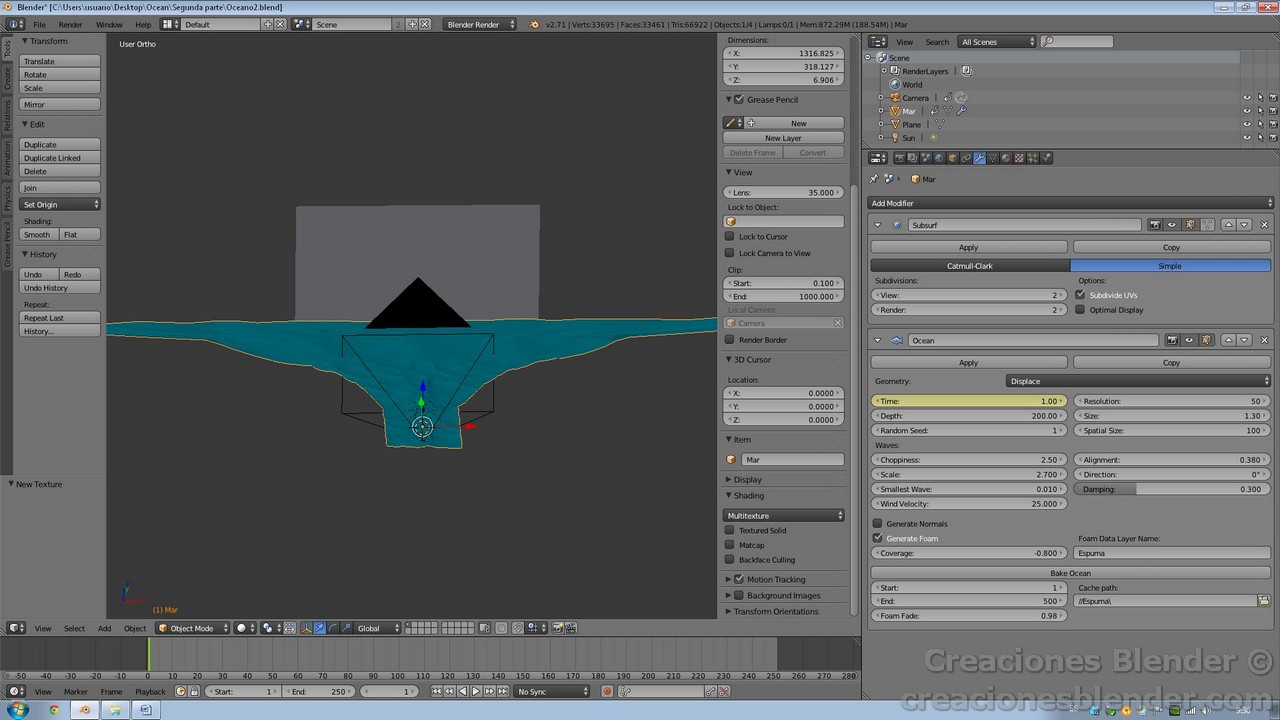Select the Material properties sphere icon
The width and height of the screenshot is (1280, 720).
tap(1006, 158)
